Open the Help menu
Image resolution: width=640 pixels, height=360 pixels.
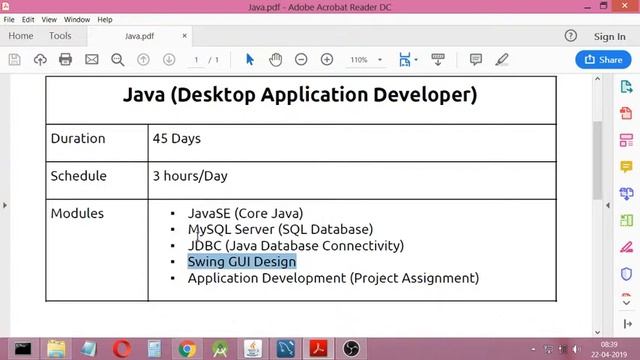[104, 20]
